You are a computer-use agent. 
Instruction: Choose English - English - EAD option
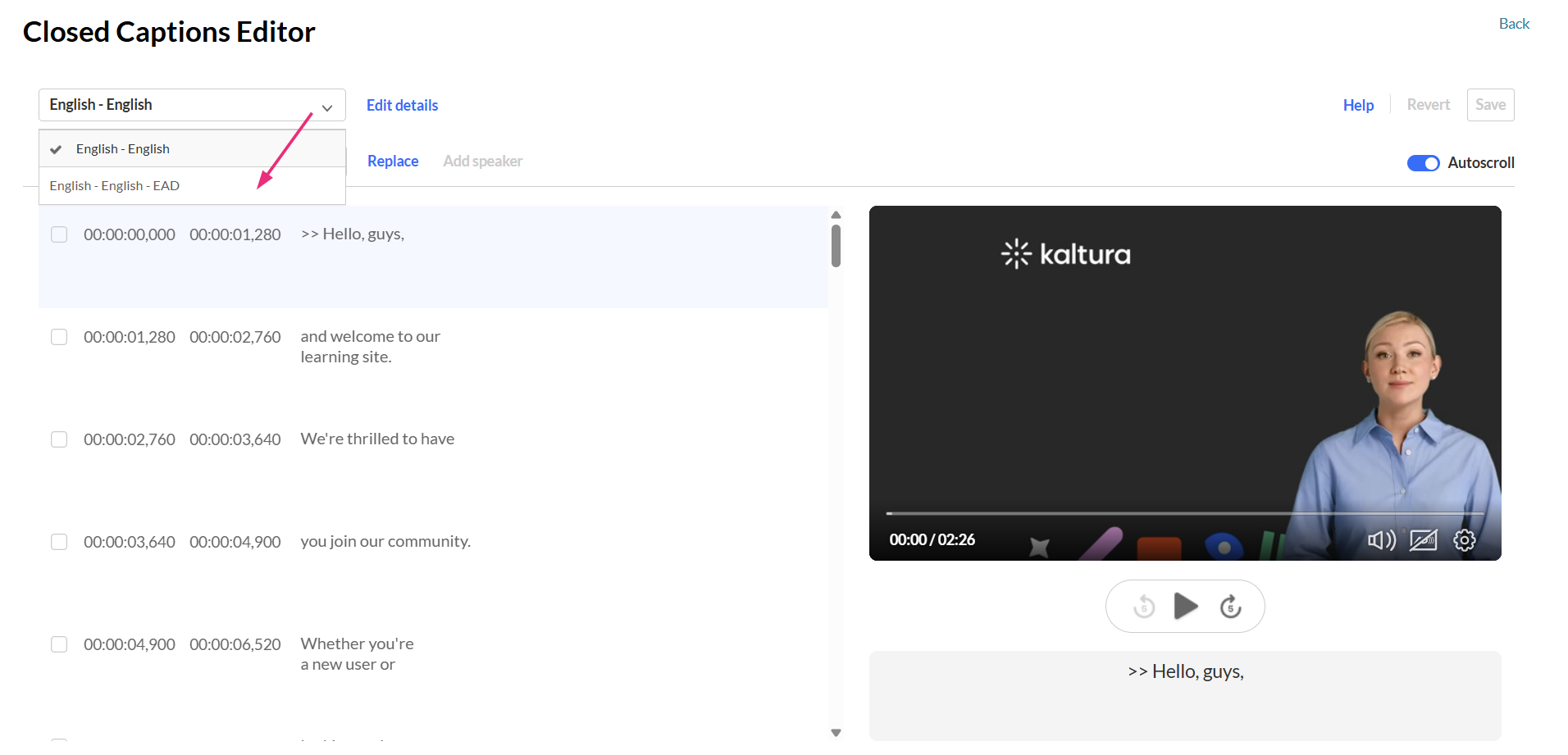click(192, 186)
